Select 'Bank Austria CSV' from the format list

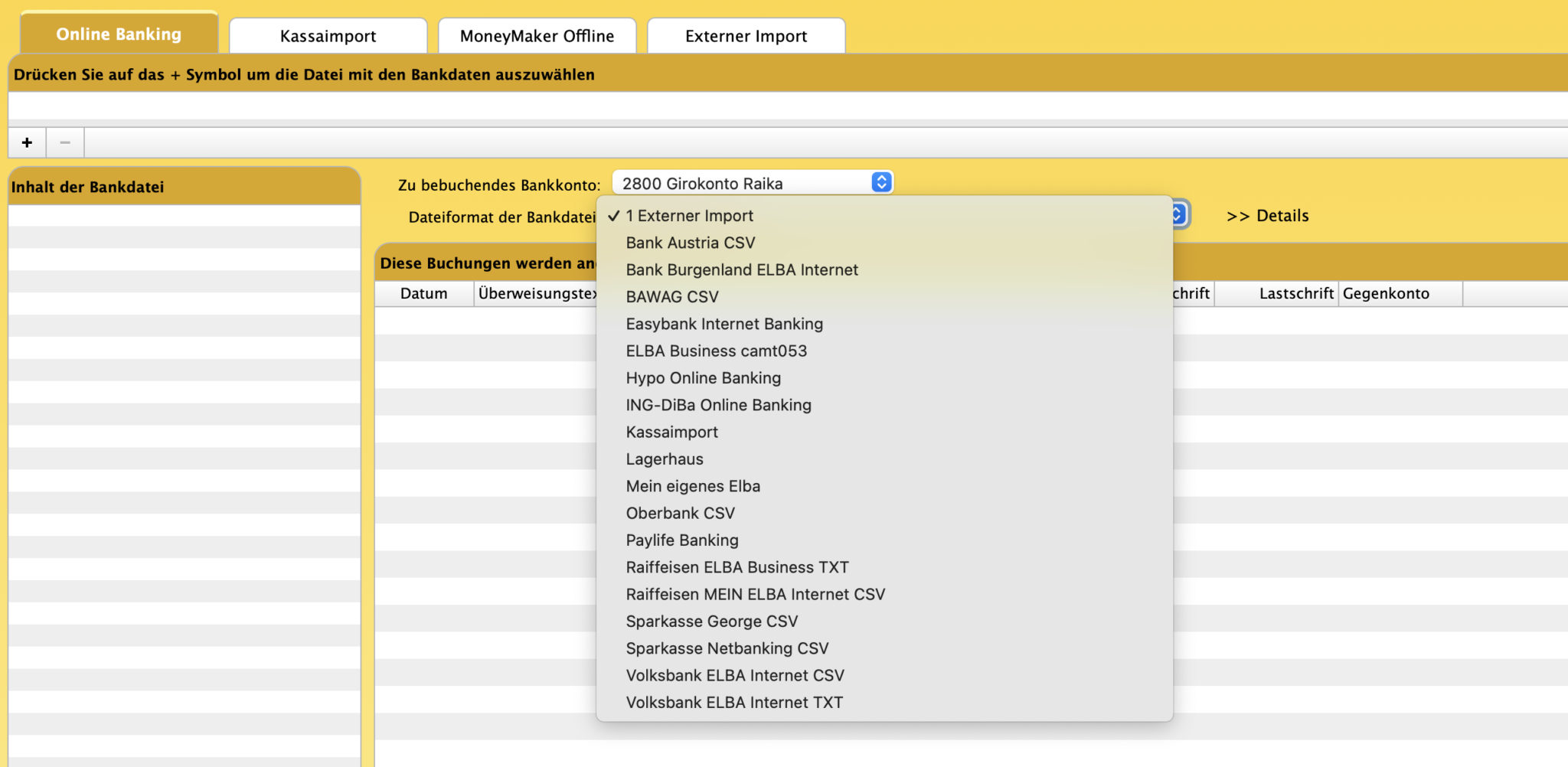(689, 243)
